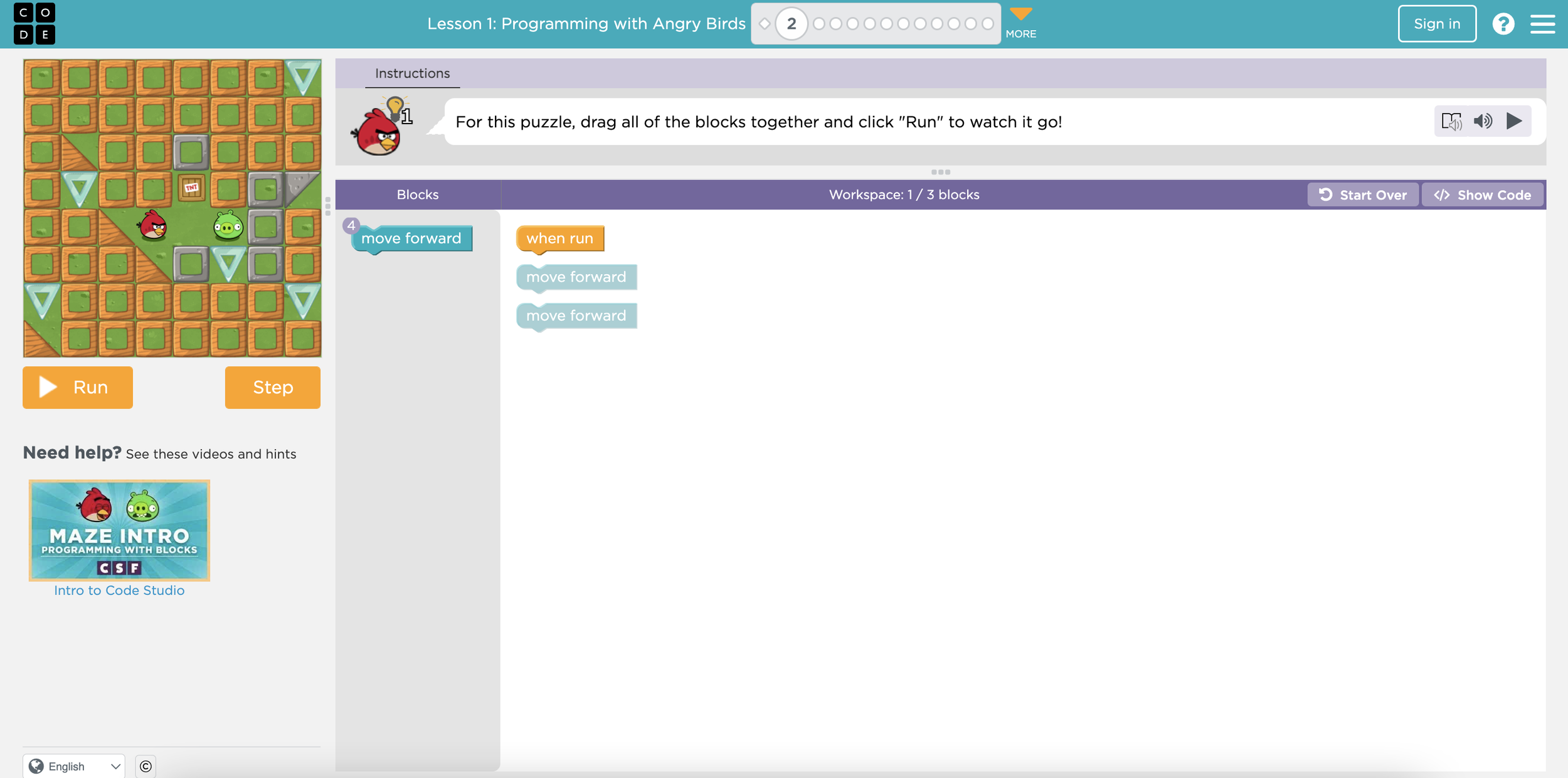Viewport: 1568px width, 778px height.
Task: Select the last progress bubble in the lesson bar
Action: tap(987, 24)
